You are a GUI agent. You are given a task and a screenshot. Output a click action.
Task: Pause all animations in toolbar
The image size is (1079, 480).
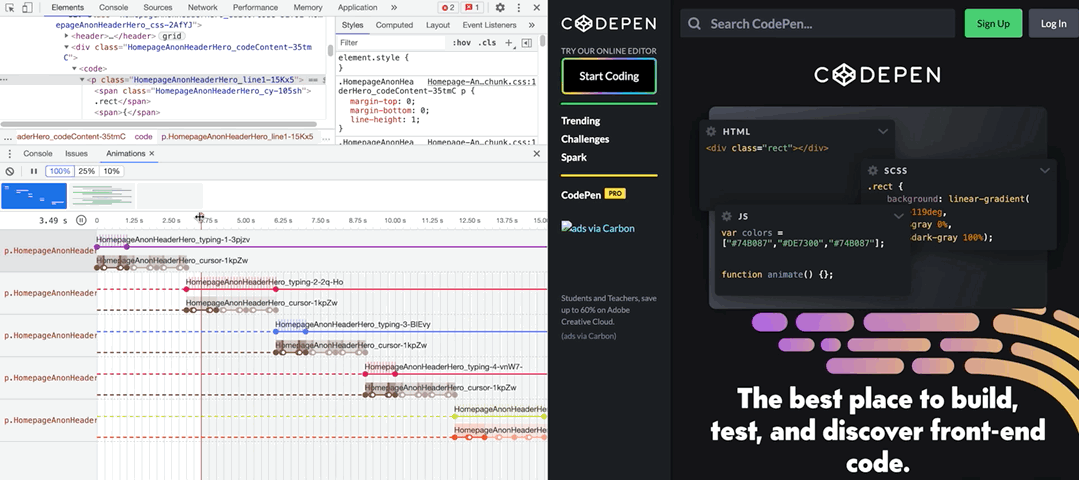(x=34, y=171)
